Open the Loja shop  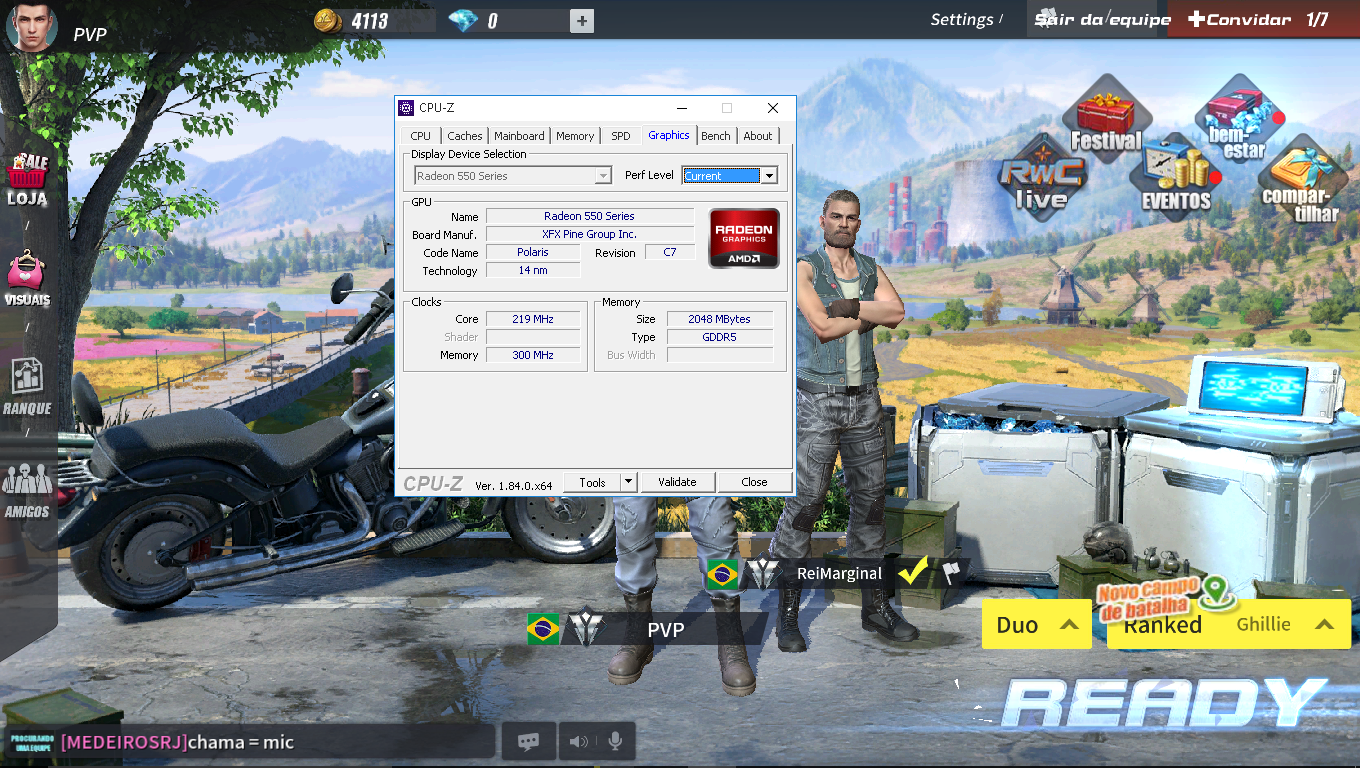pyautogui.click(x=27, y=180)
